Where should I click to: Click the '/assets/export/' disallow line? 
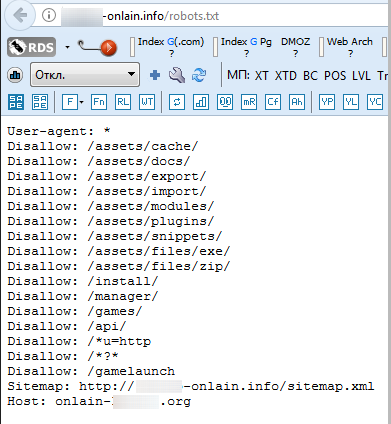pos(107,176)
